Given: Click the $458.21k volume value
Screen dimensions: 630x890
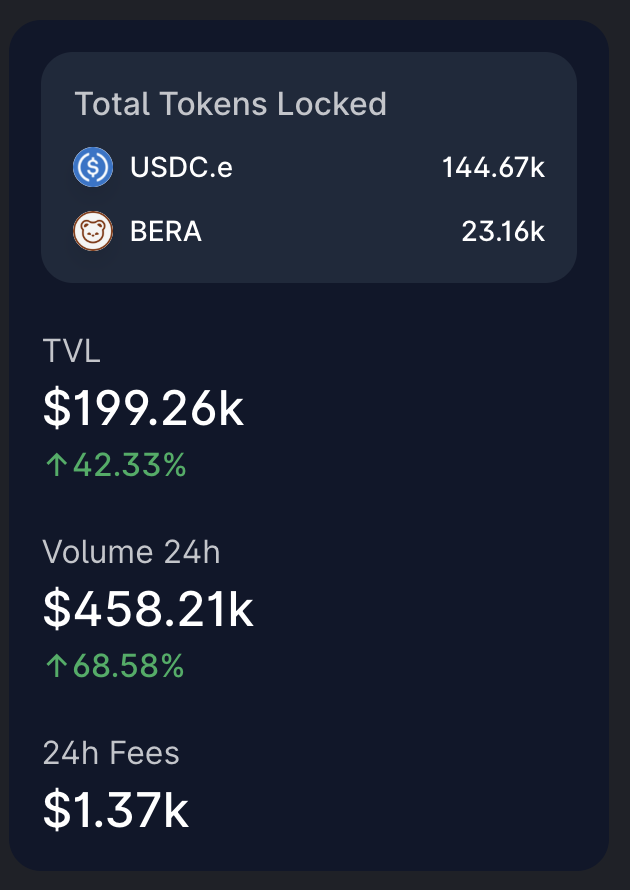Looking at the screenshot, I should [148, 610].
